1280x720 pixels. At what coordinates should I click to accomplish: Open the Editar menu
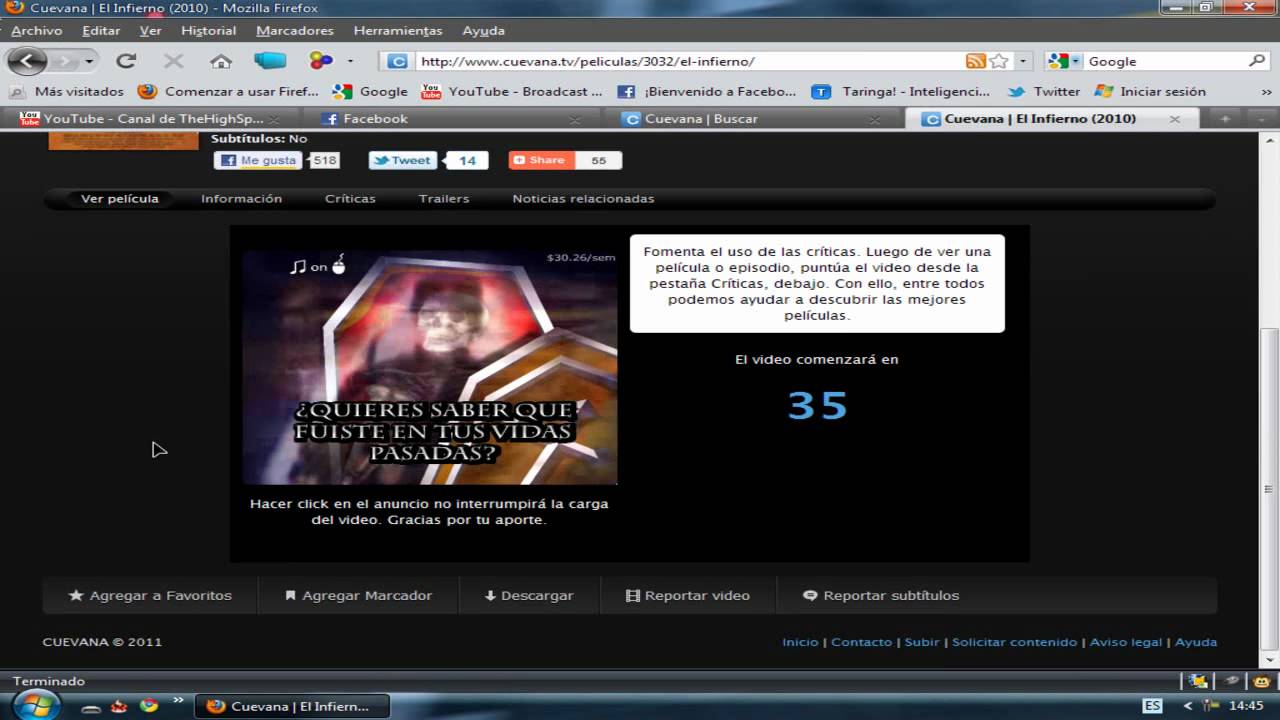click(101, 31)
